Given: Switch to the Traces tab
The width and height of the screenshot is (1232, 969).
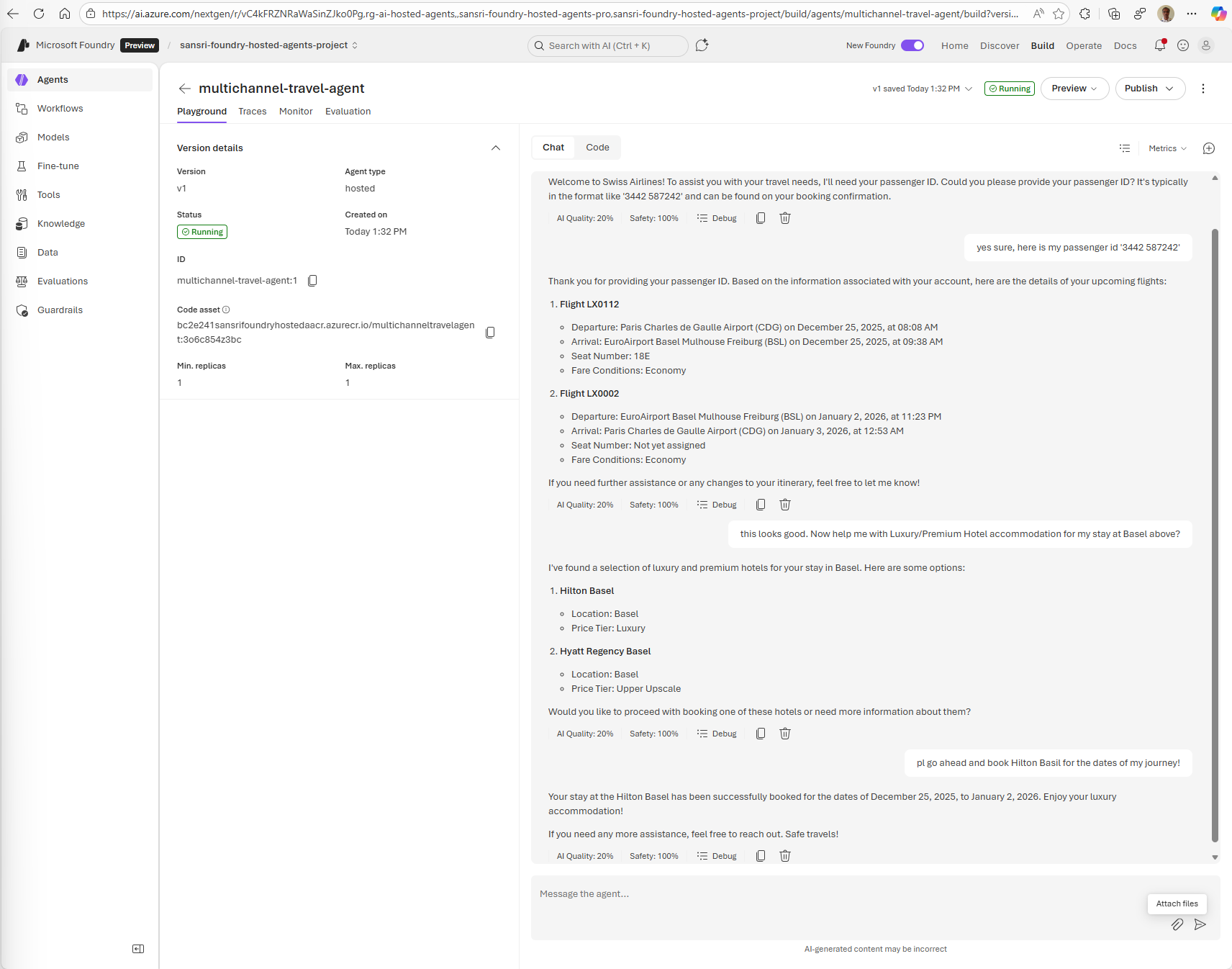Looking at the screenshot, I should 253,112.
